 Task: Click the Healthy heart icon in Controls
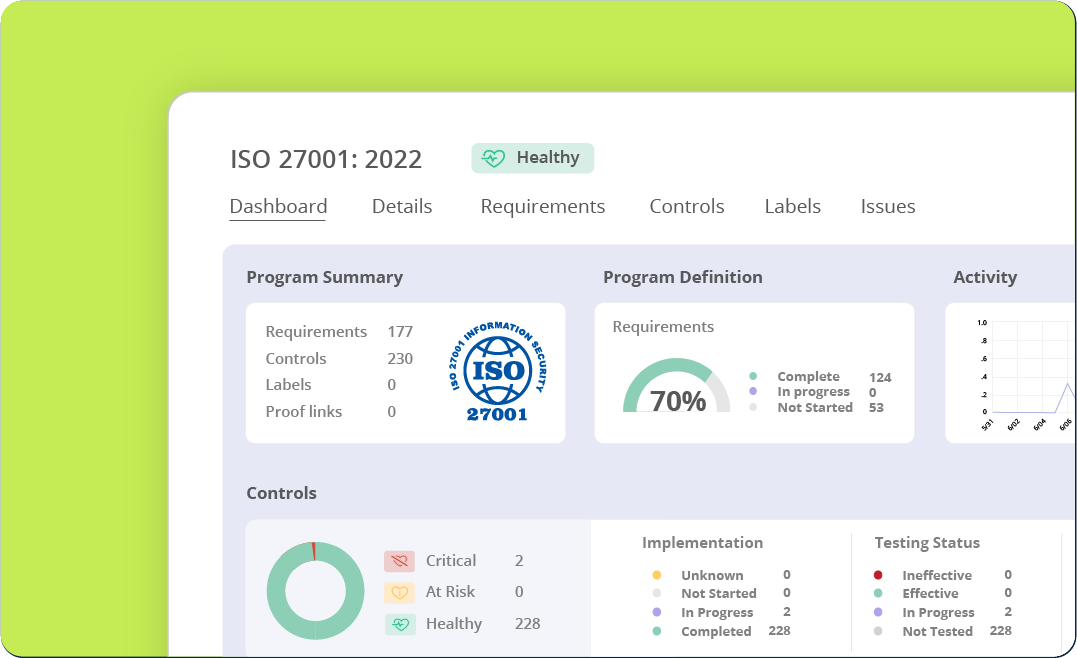pos(400,624)
